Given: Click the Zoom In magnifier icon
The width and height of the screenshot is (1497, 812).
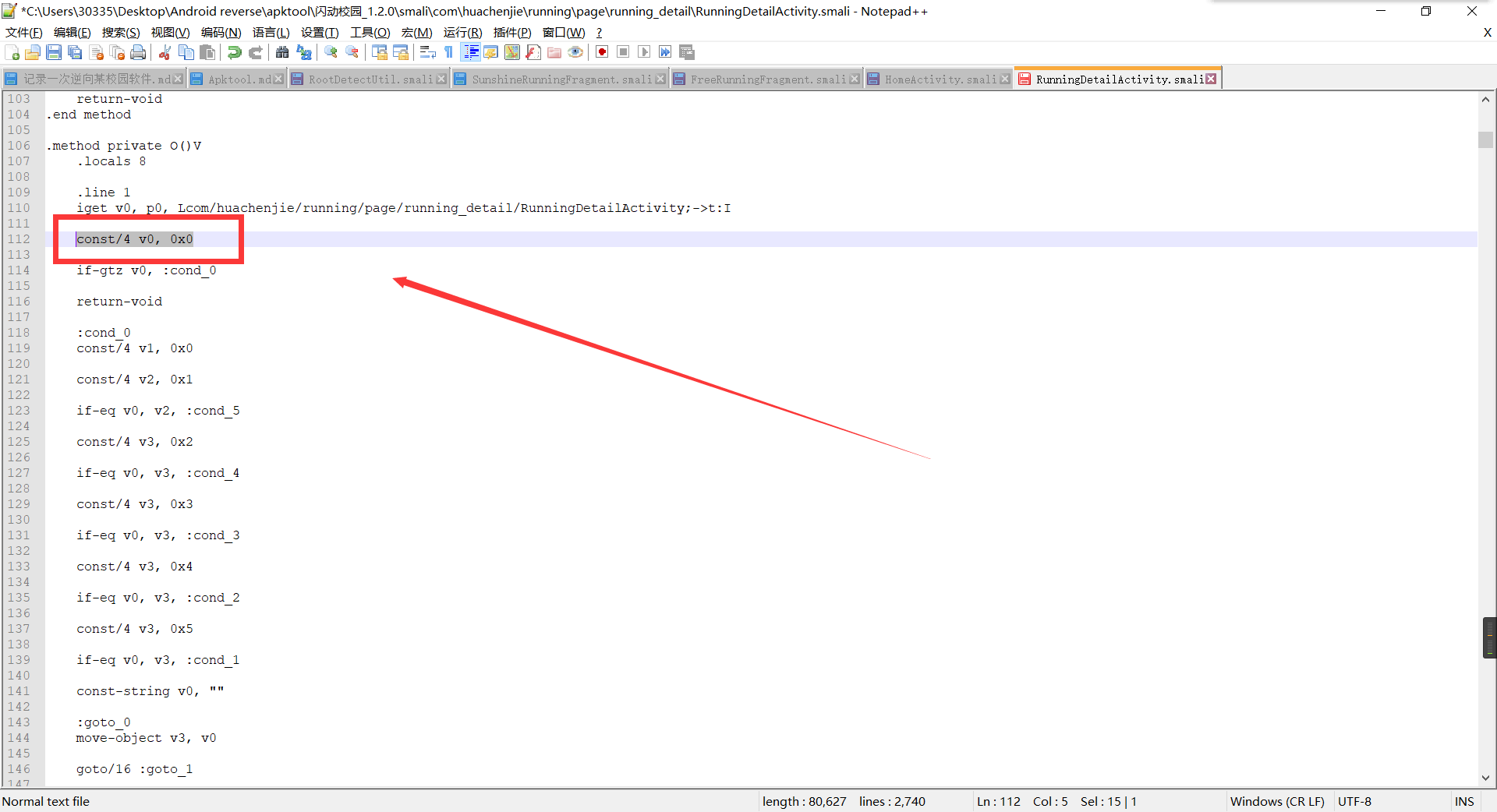Looking at the screenshot, I should click(x=331, y=52).
